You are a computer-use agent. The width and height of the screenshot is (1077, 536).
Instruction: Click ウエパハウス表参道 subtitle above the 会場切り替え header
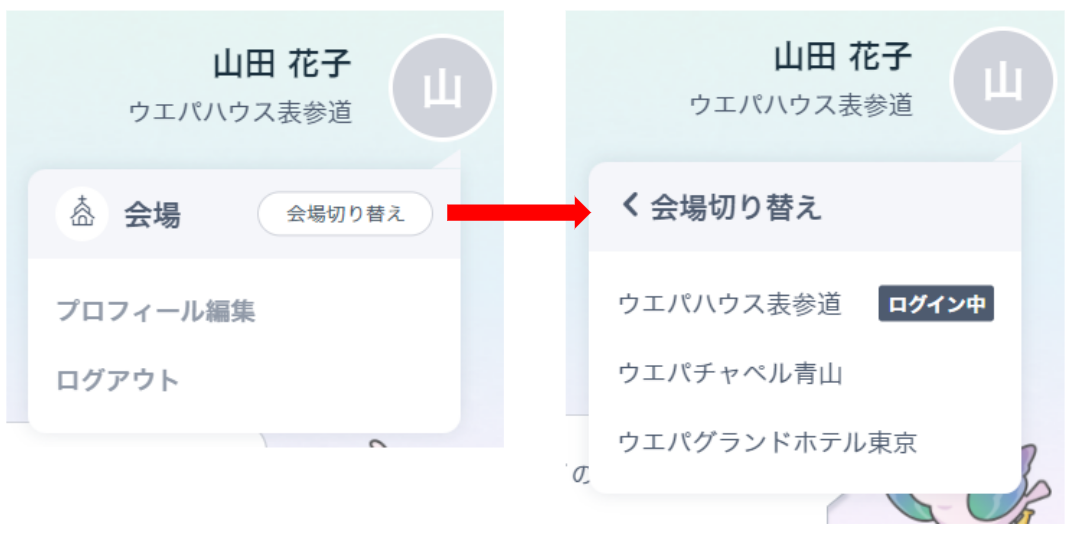click(x=801, y=104)
